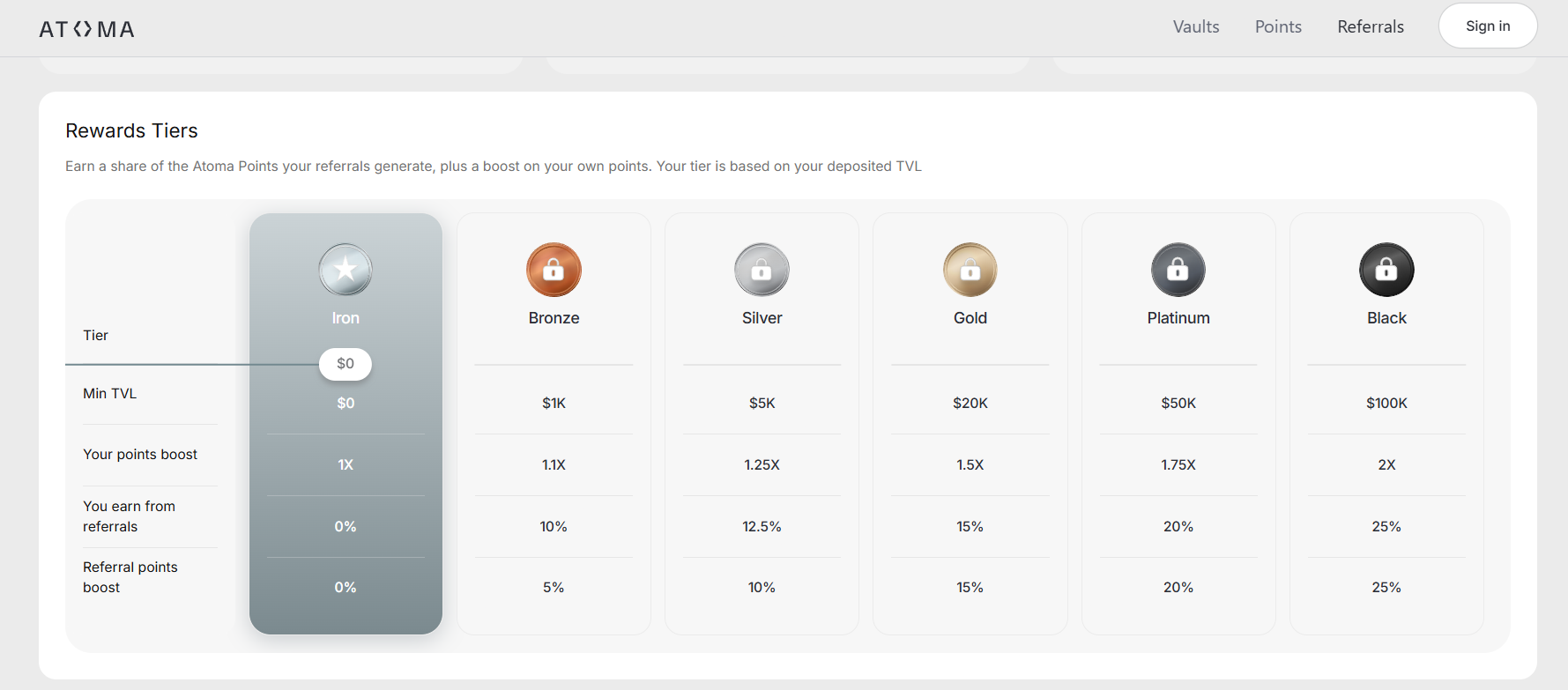Click the Black tier lock medal icon
Image resolution: width=1568 pixels, height=690 pixels.
click(x=1386, y=270)
